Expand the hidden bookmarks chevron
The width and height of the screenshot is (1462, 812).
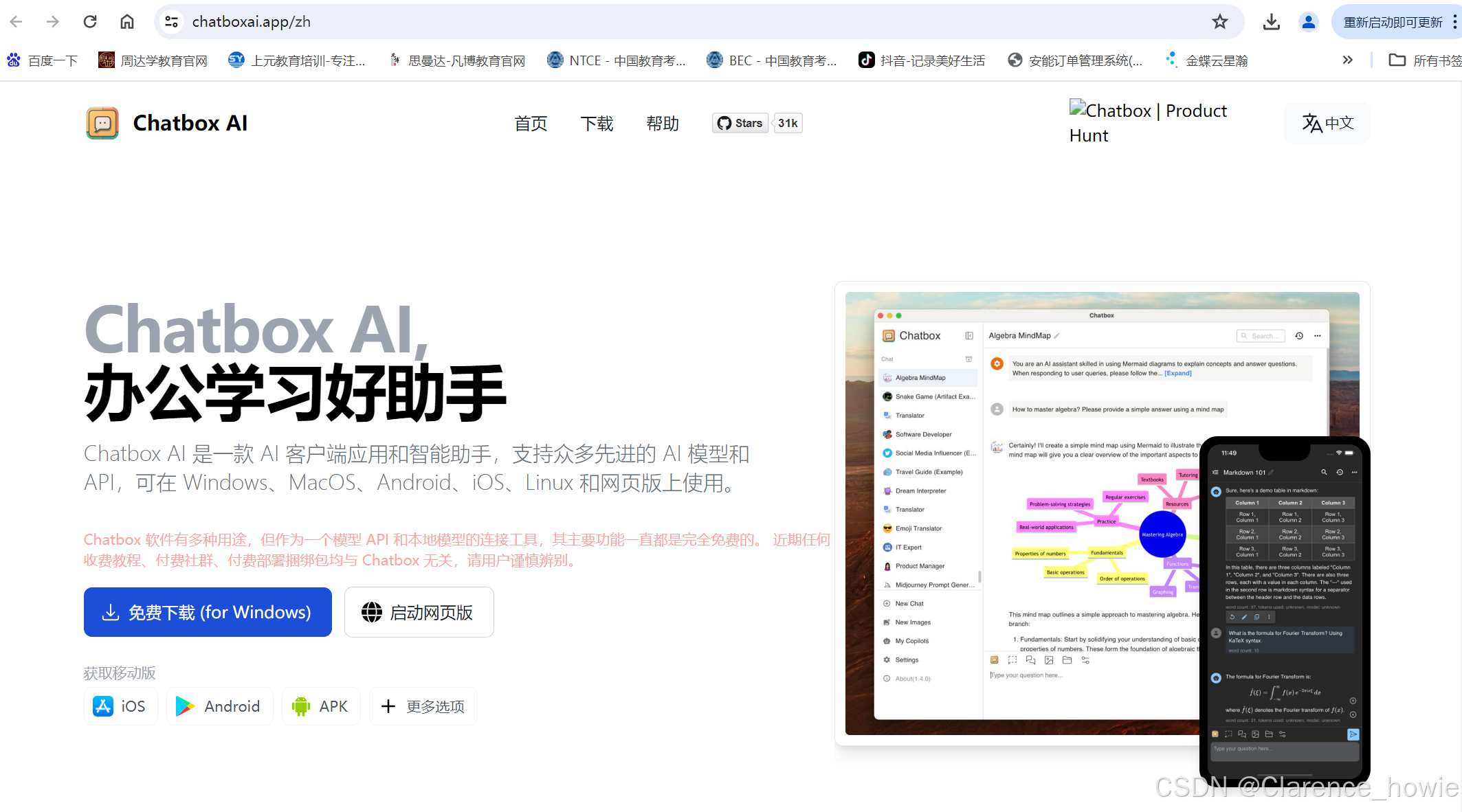(1347, 60)
